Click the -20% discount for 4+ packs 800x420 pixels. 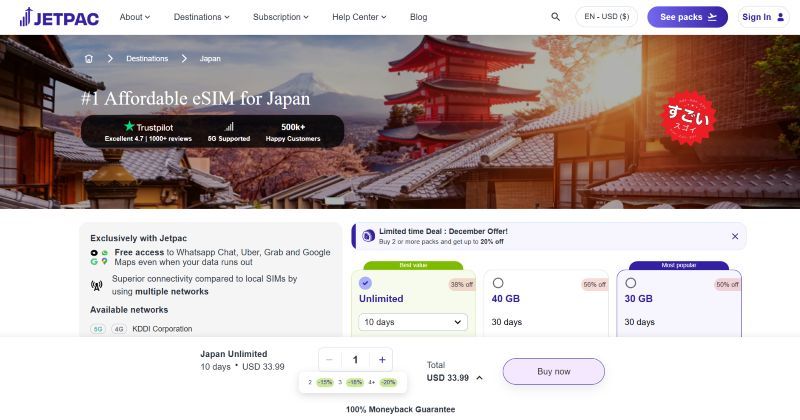pos(388,382)
